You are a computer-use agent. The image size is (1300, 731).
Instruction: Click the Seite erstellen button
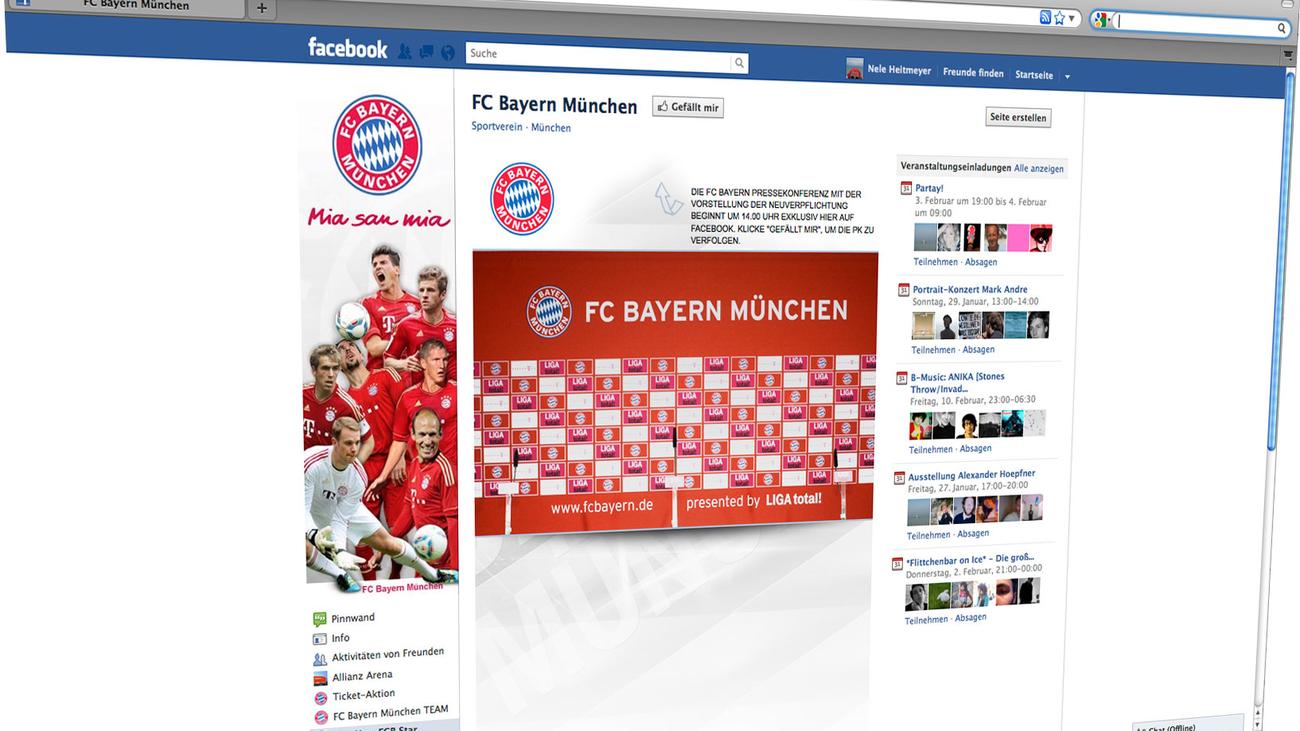1018,117
